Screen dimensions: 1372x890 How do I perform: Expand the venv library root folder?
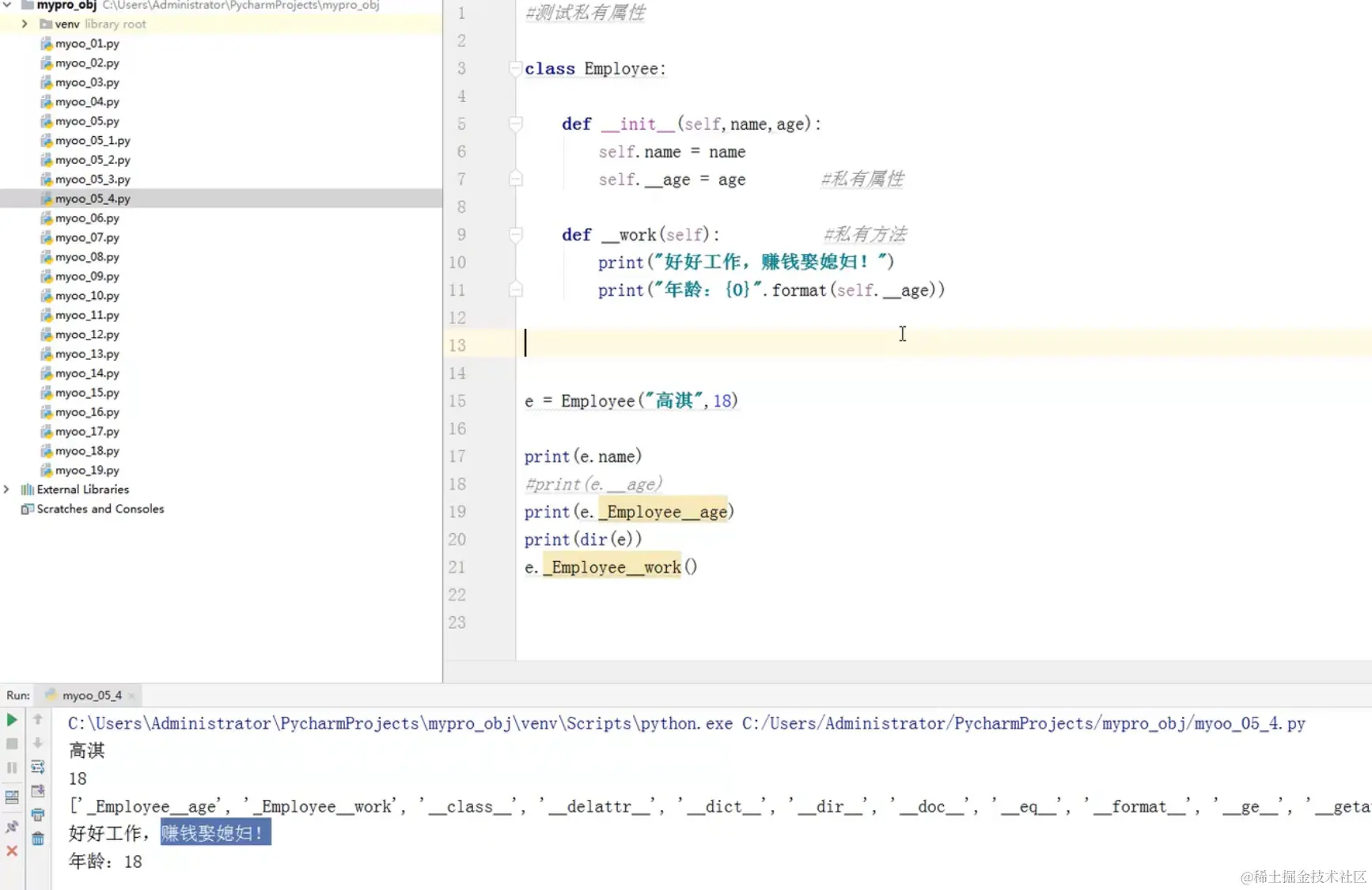25,24
